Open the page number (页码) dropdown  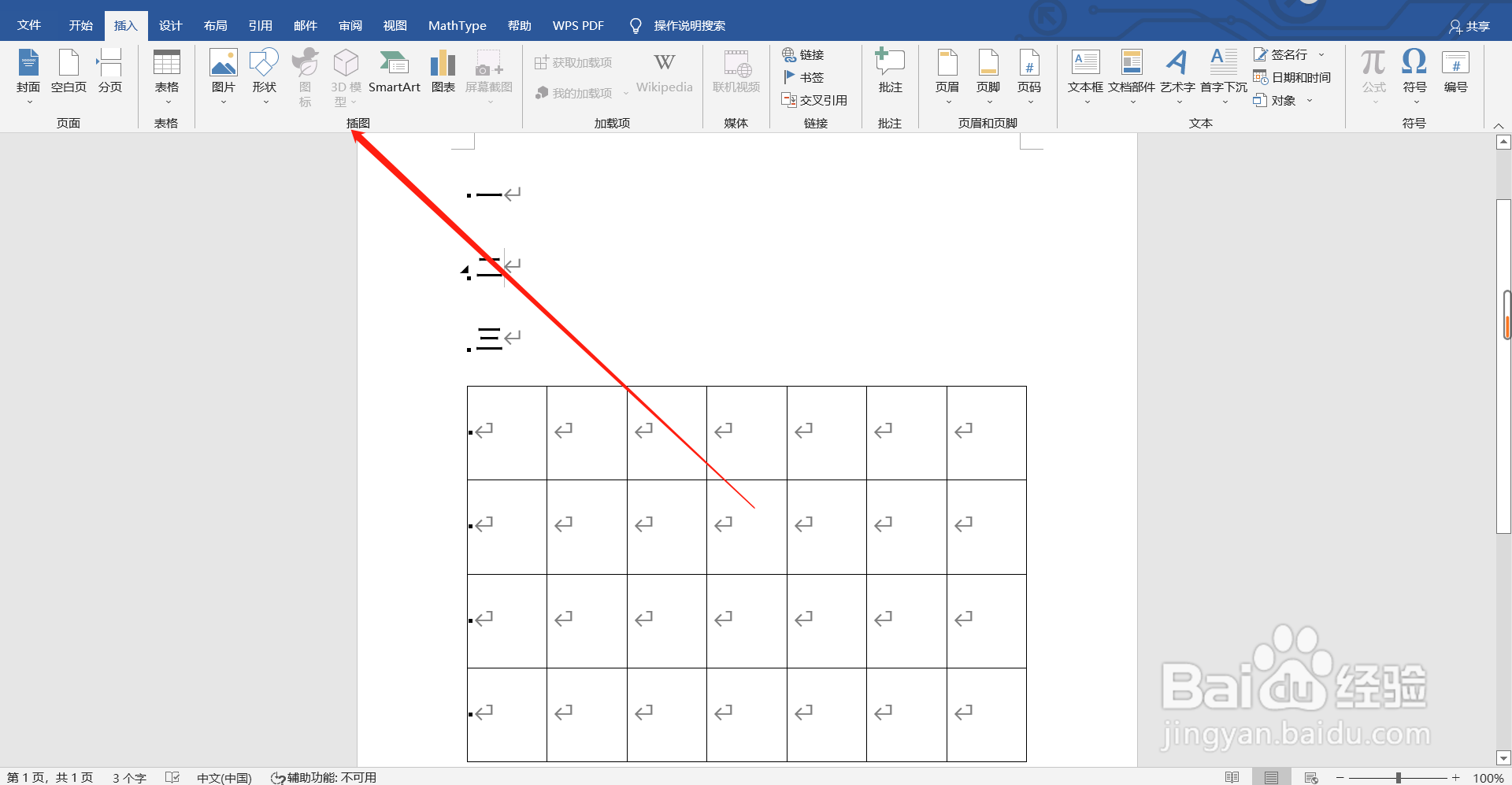point(1029,77)
